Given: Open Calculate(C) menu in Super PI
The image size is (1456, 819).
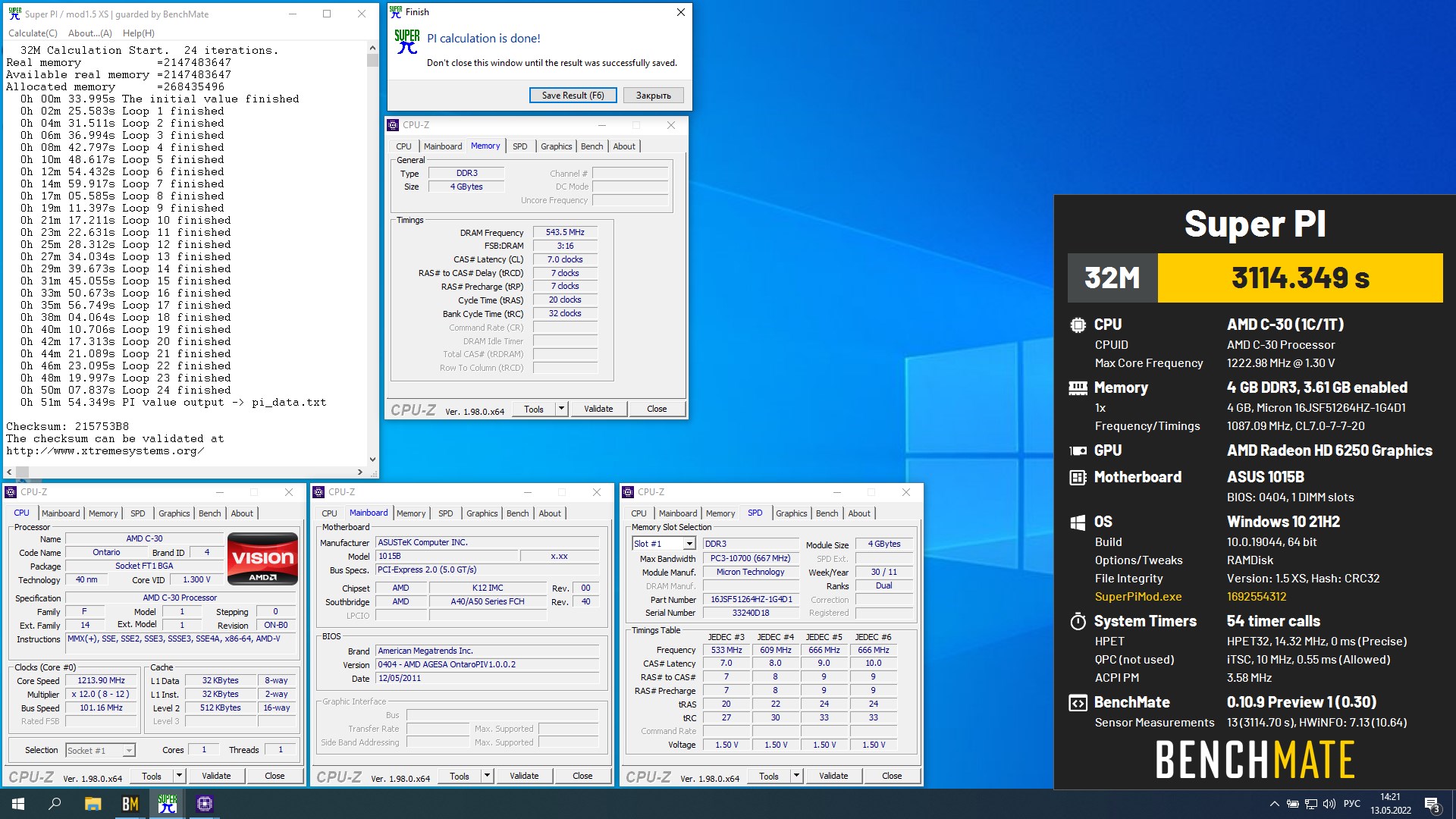Looking at the screenshot, I should 33,33.
